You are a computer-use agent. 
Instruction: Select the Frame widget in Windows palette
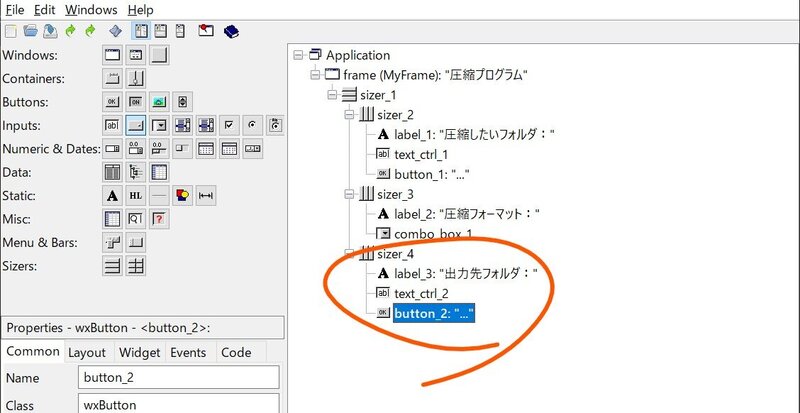[x=112, y=55]
